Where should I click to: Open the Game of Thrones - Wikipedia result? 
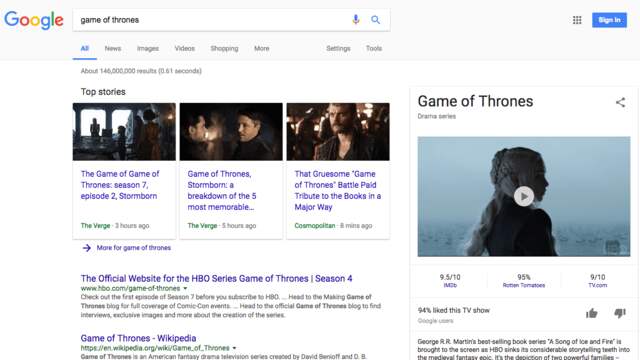[138, 338]
